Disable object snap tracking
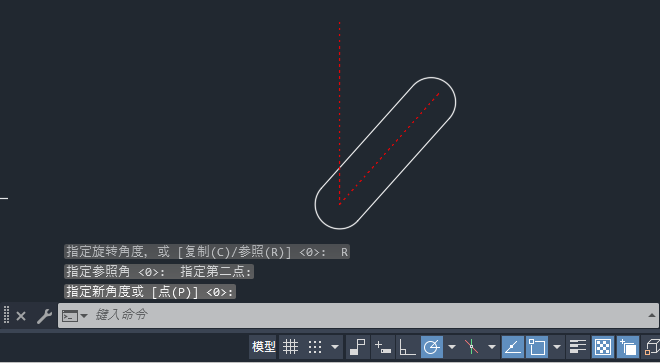The width and height of the screenshot is (660, 363). (x=513, y=347)
